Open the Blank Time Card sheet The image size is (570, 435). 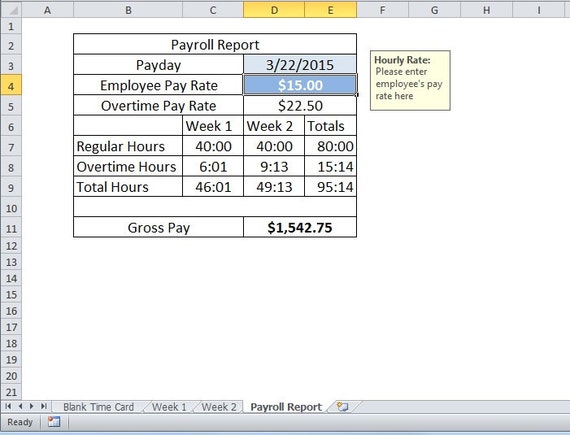(x=99, y=407)
